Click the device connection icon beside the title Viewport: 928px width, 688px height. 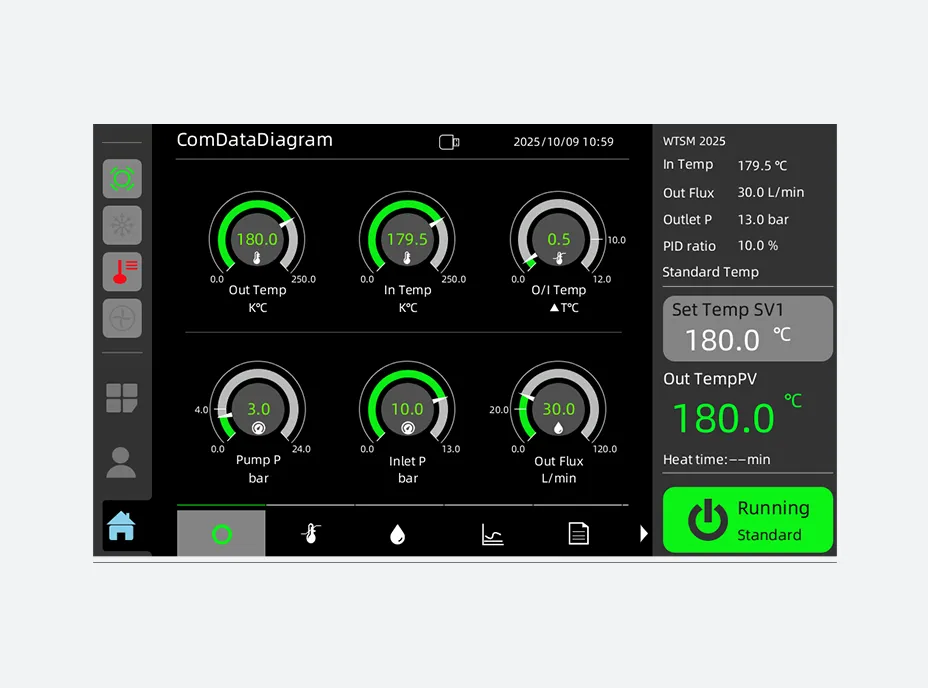click(449, 142)
